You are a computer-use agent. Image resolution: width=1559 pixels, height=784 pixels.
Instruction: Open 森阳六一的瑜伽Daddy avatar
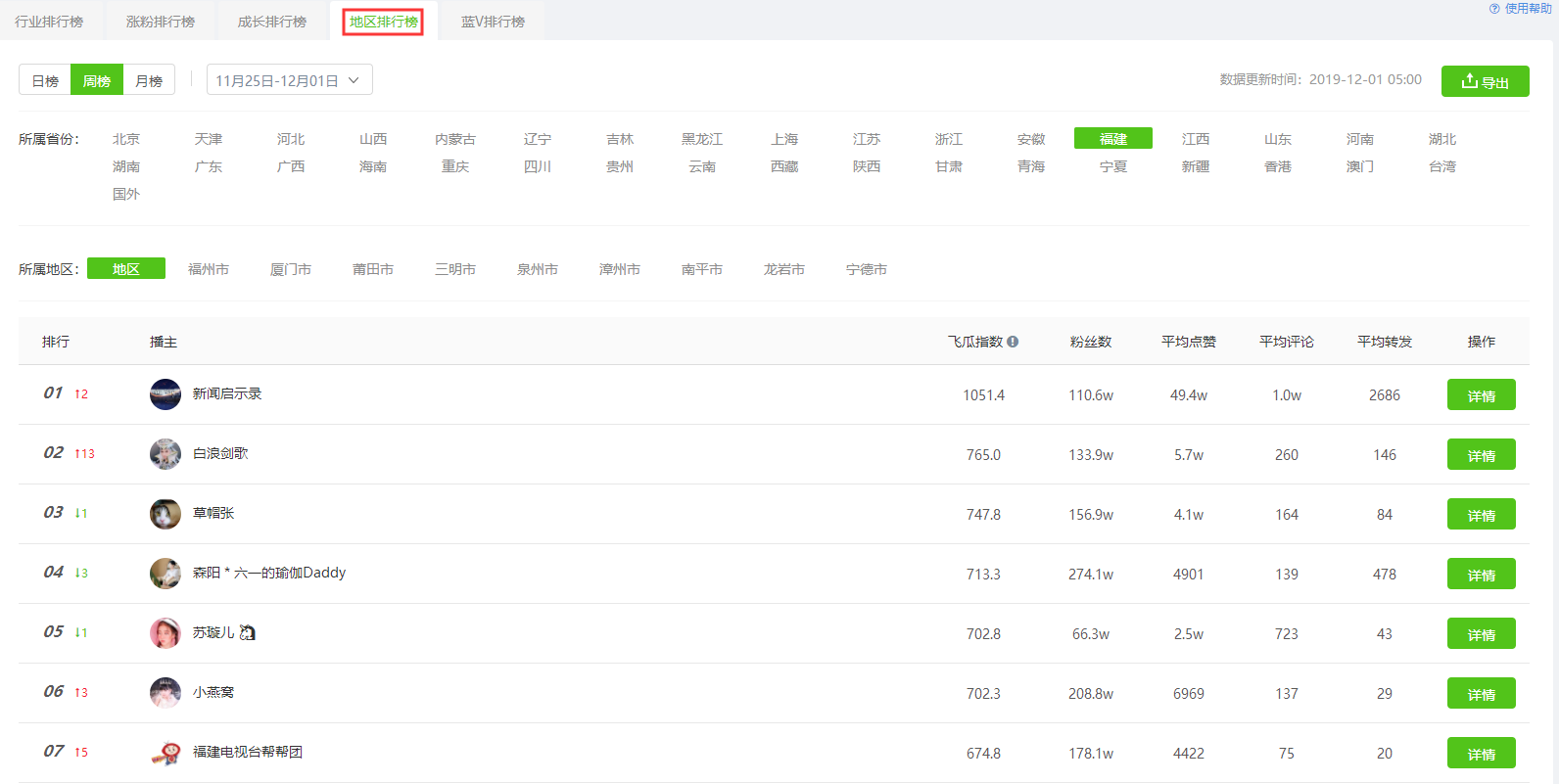pos(165,574)
